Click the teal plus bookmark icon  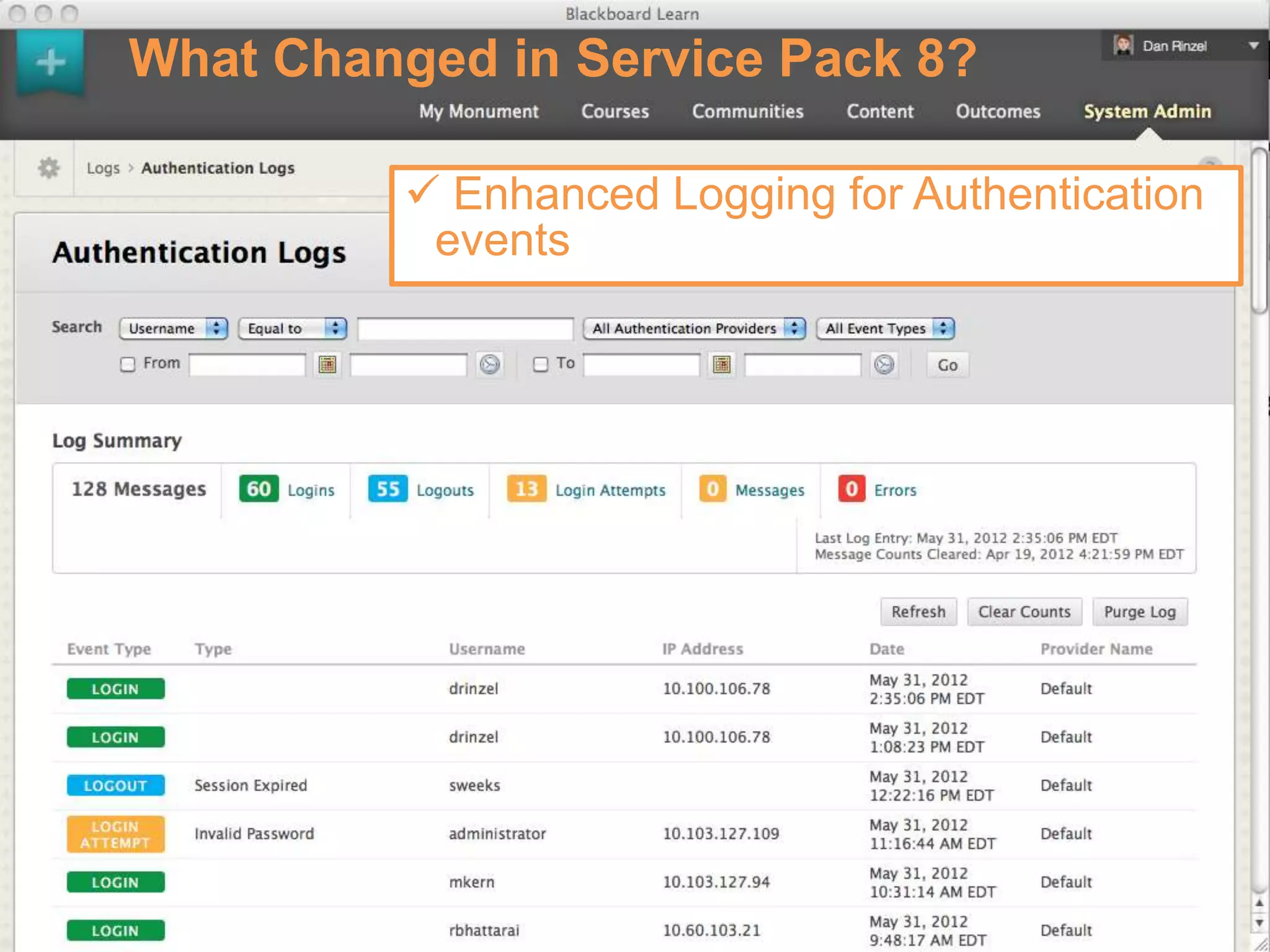[50, 62]
